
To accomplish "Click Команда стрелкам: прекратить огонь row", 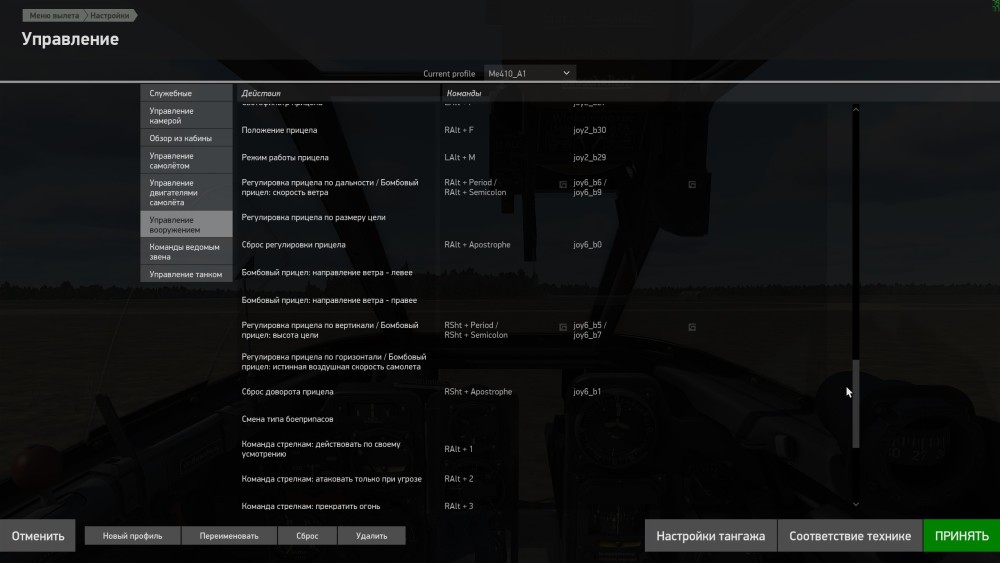I will (x=311, y=506).
